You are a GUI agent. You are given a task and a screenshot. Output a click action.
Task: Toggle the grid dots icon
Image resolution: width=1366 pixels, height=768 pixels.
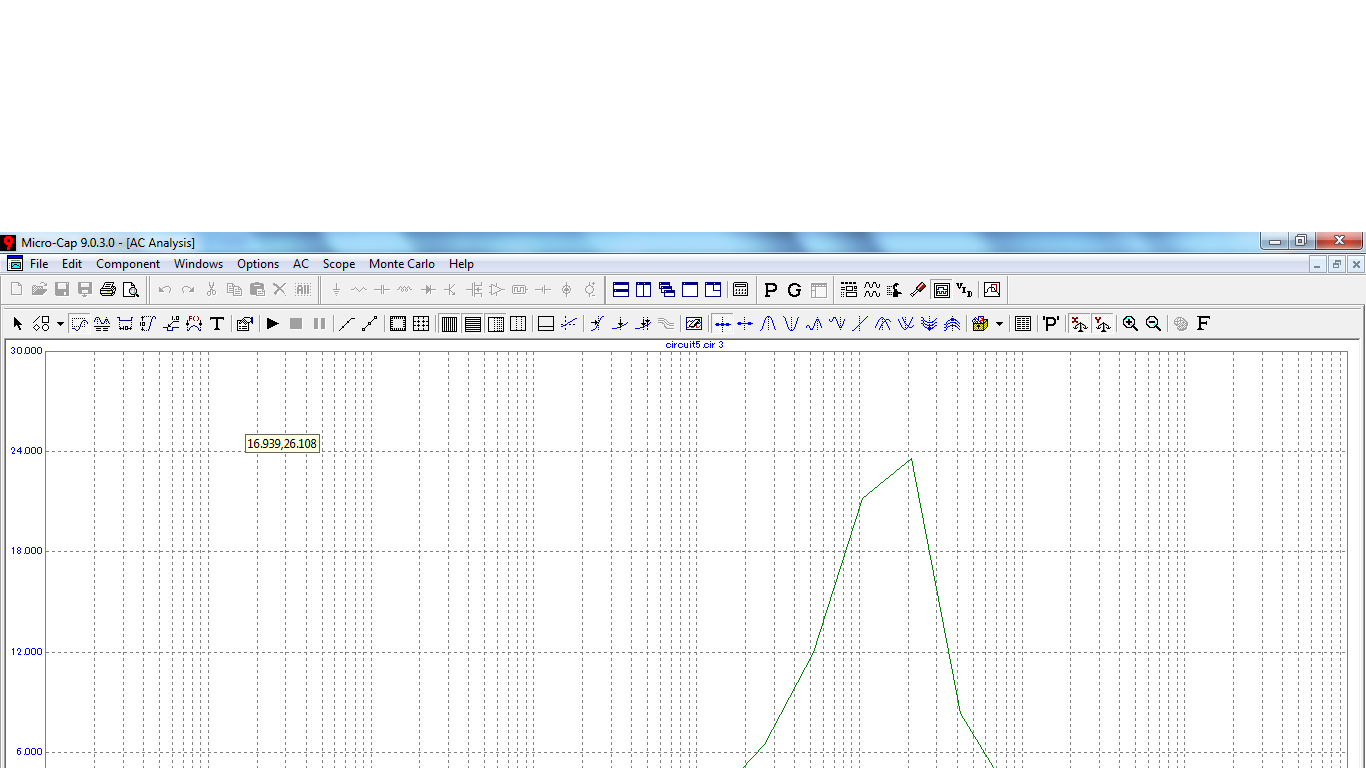click(x=421, y=324)
